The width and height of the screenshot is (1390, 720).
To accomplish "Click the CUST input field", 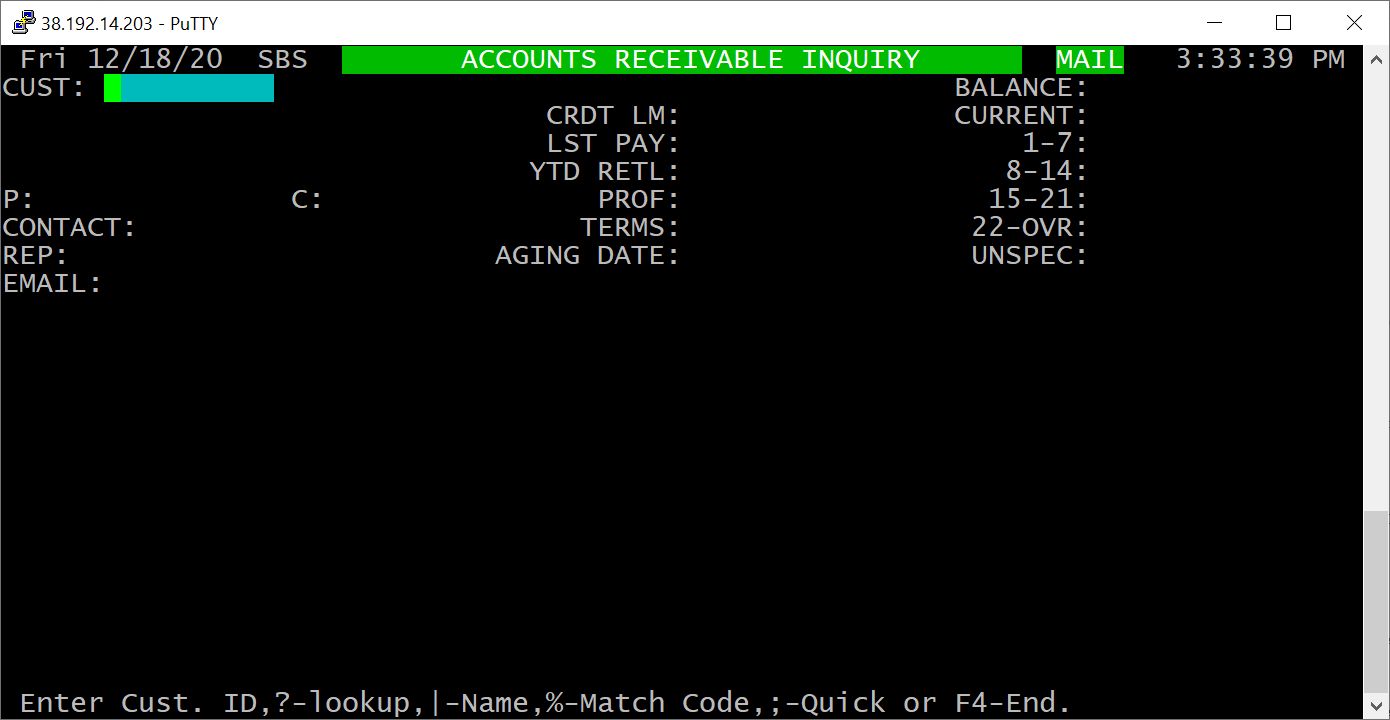I will [189, 88].
